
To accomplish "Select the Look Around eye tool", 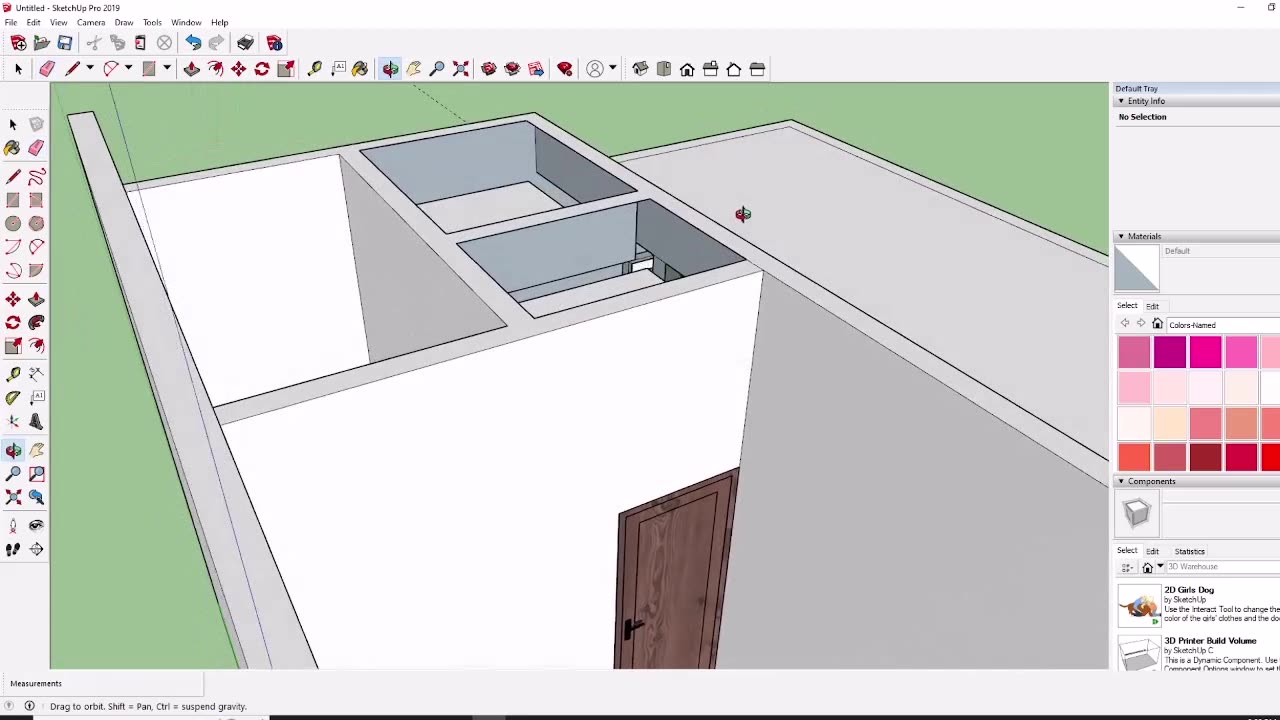I will pyautogui.click(x=36, y=525).
